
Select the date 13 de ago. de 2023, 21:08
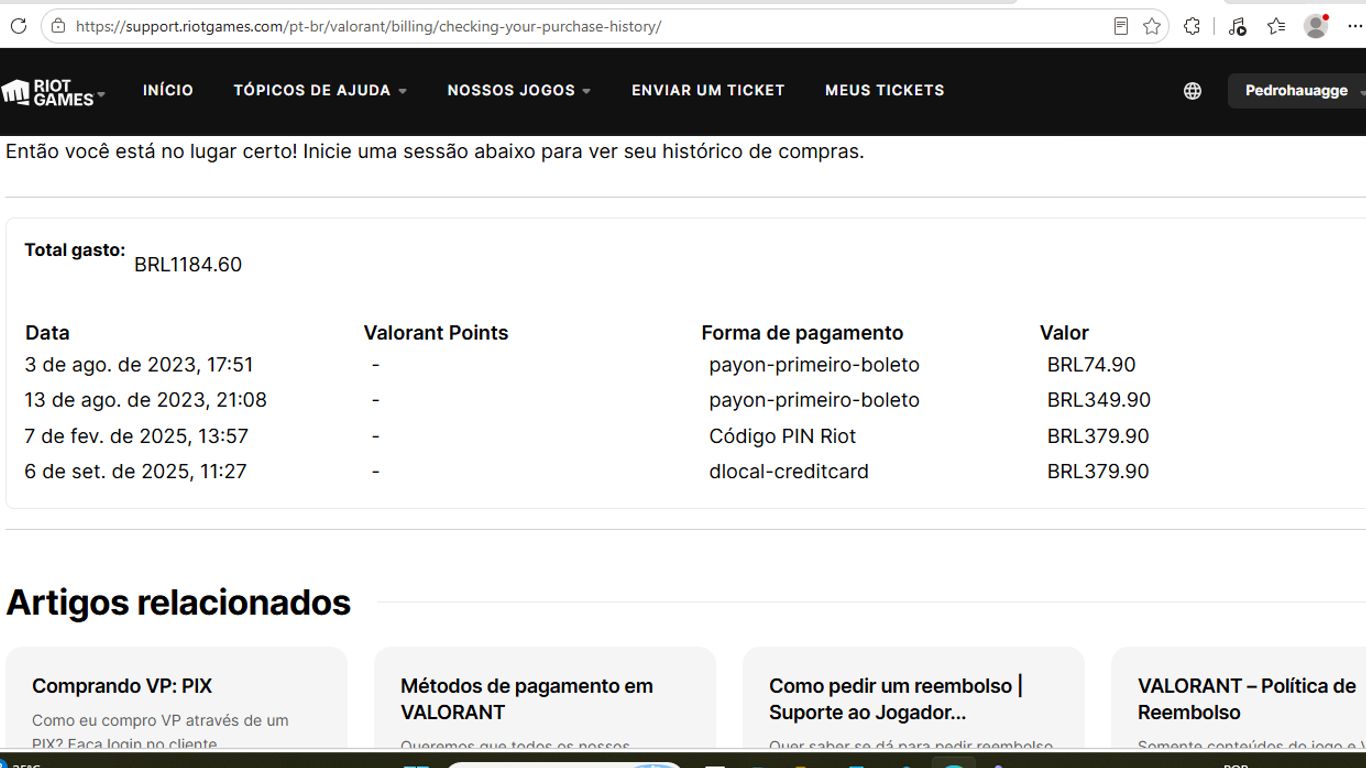[x=146, y=400]
